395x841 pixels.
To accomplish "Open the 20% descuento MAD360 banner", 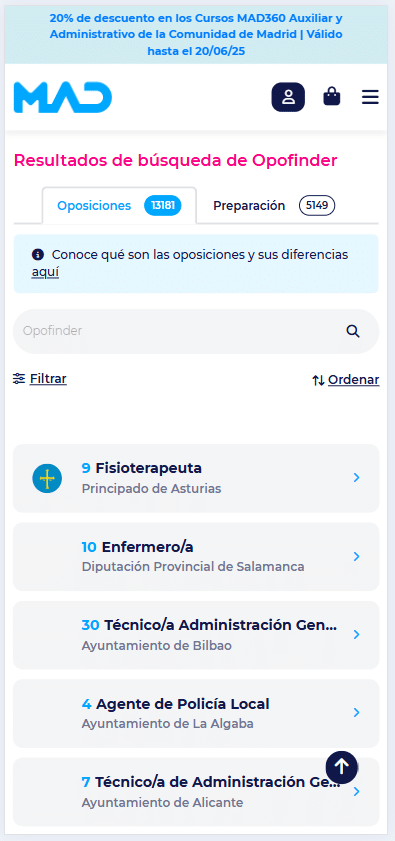I will tap(196, 35).
